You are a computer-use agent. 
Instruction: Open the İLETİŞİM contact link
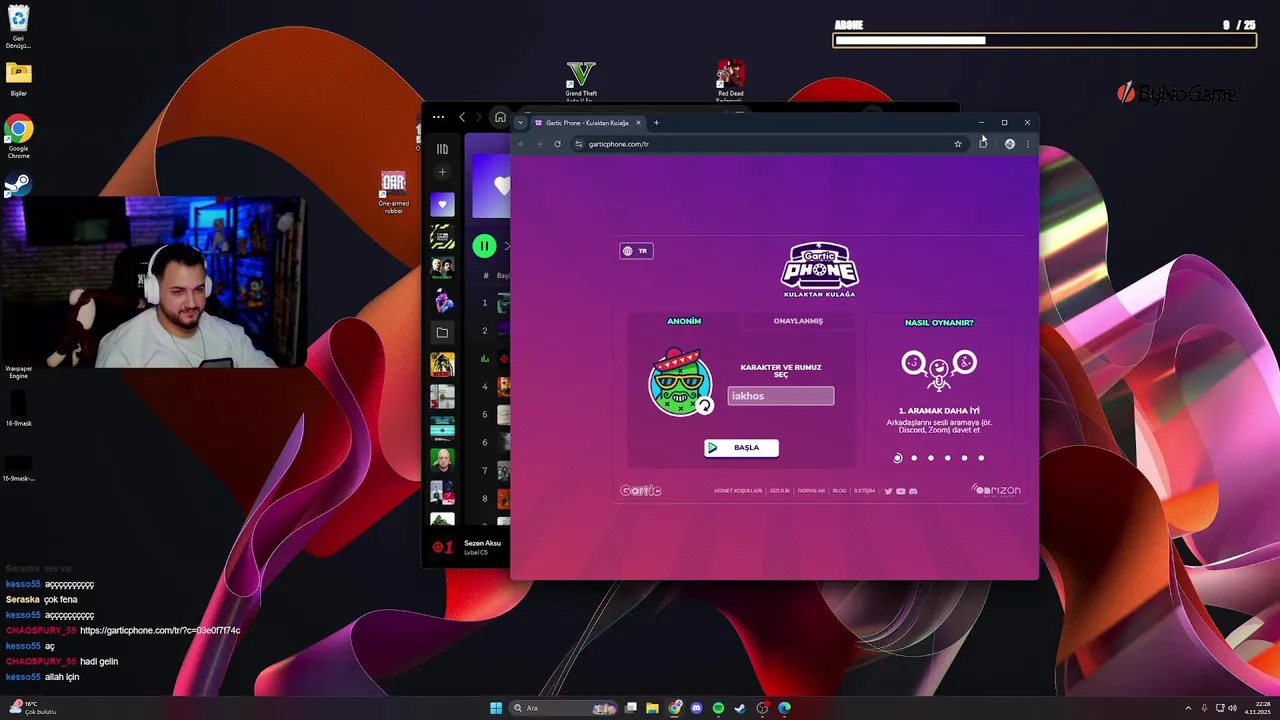pyautogui.click(x=864, y=491)
